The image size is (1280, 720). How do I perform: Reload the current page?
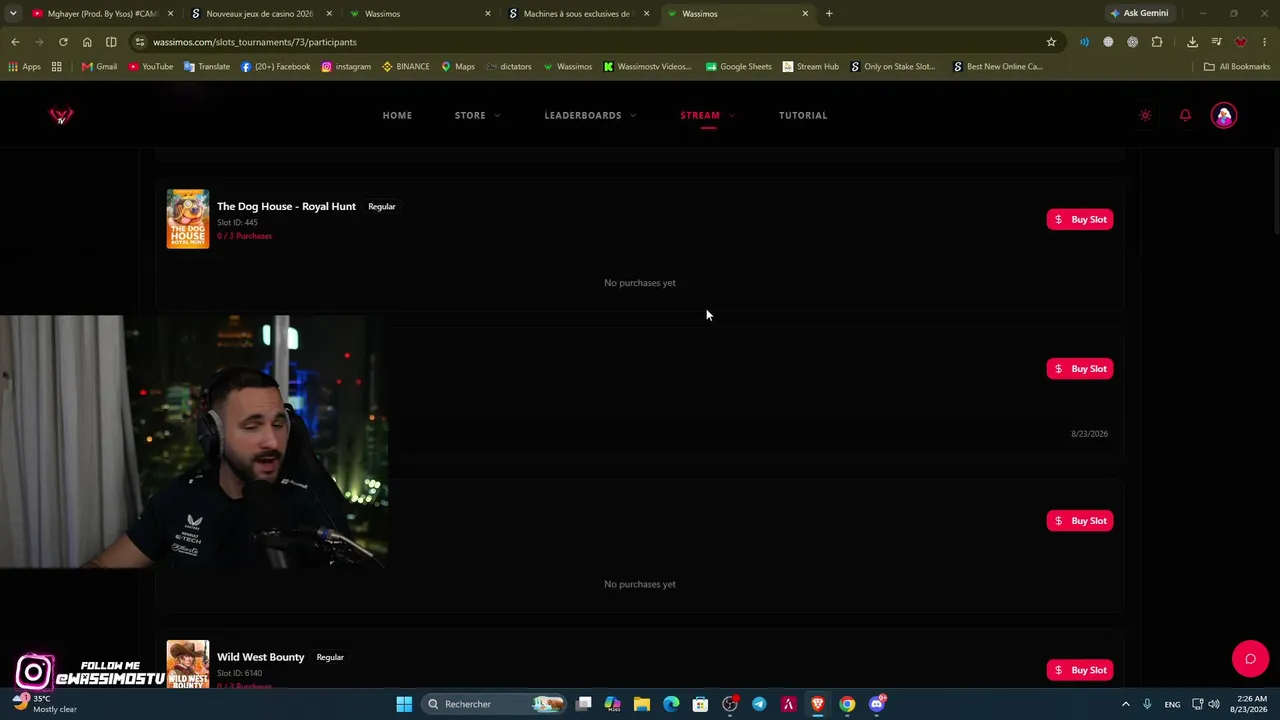(x=63, y=42)
